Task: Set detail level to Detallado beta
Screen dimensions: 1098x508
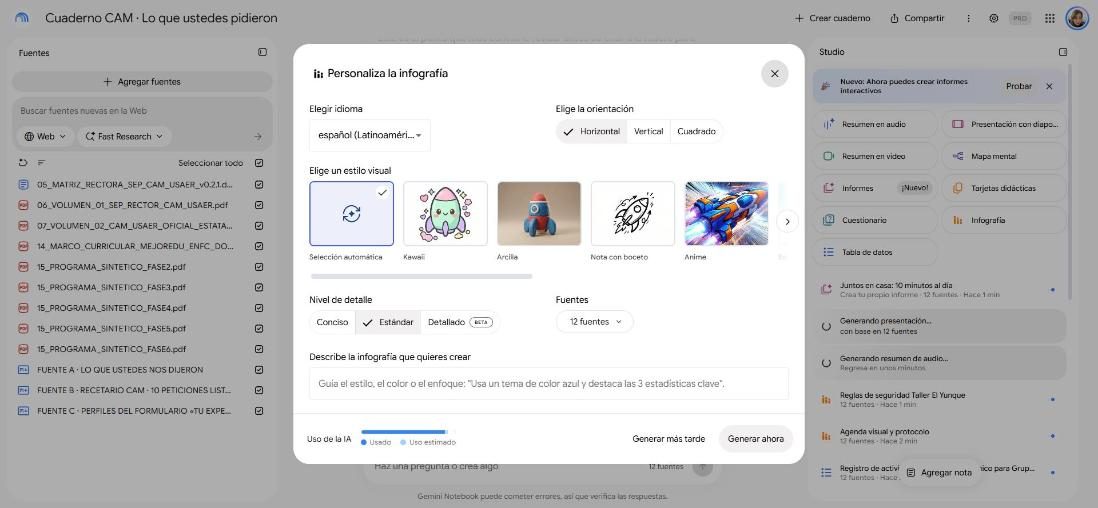Action: tap(460, 322)
